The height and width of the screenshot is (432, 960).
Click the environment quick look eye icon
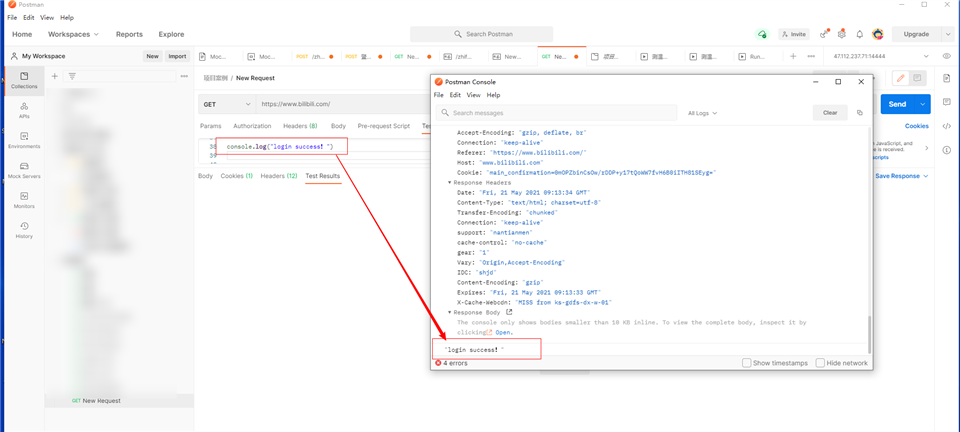click(947, 56)
